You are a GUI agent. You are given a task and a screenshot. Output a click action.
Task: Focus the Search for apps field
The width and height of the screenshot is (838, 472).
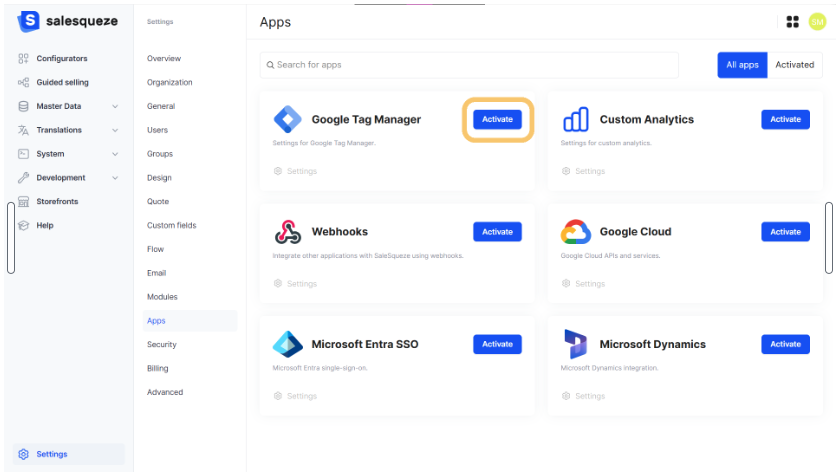click(x=469, y=65)
